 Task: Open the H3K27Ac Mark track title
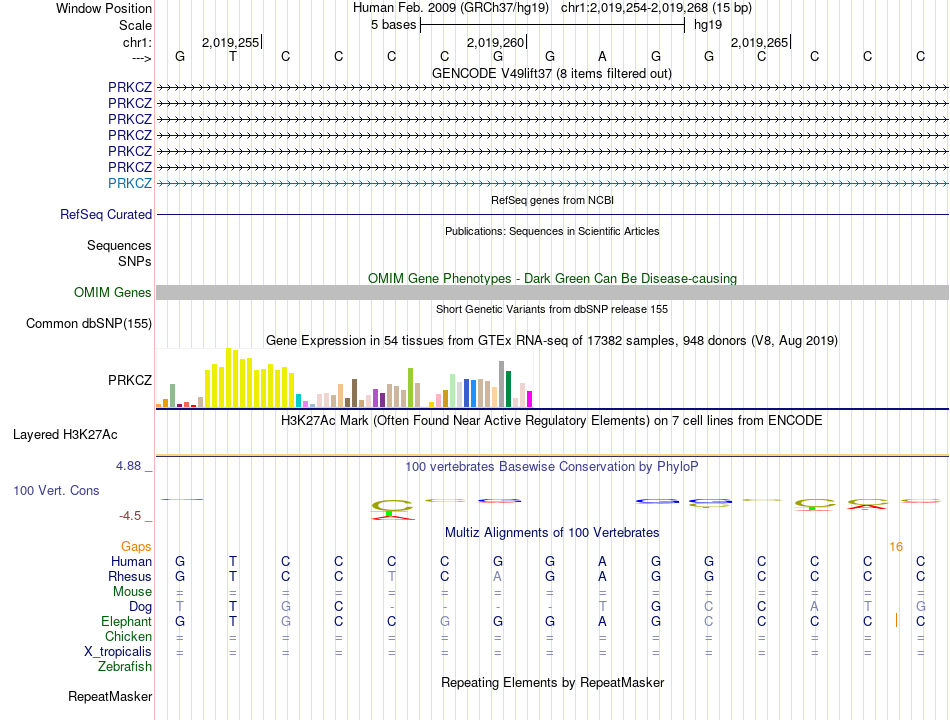pyautogui.click(x=552, y=421)
